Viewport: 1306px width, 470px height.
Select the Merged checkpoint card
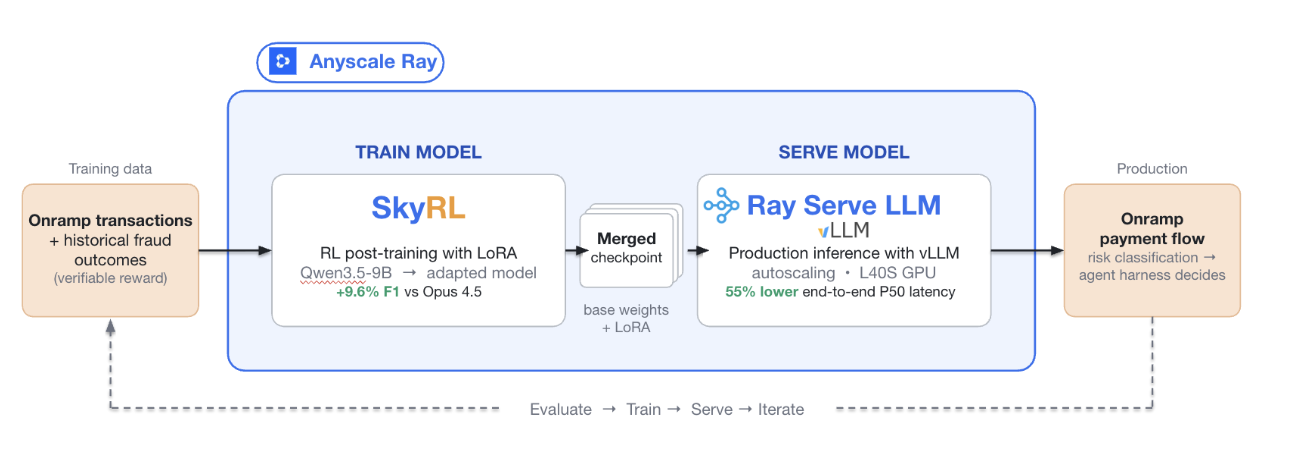click(626, 248)
